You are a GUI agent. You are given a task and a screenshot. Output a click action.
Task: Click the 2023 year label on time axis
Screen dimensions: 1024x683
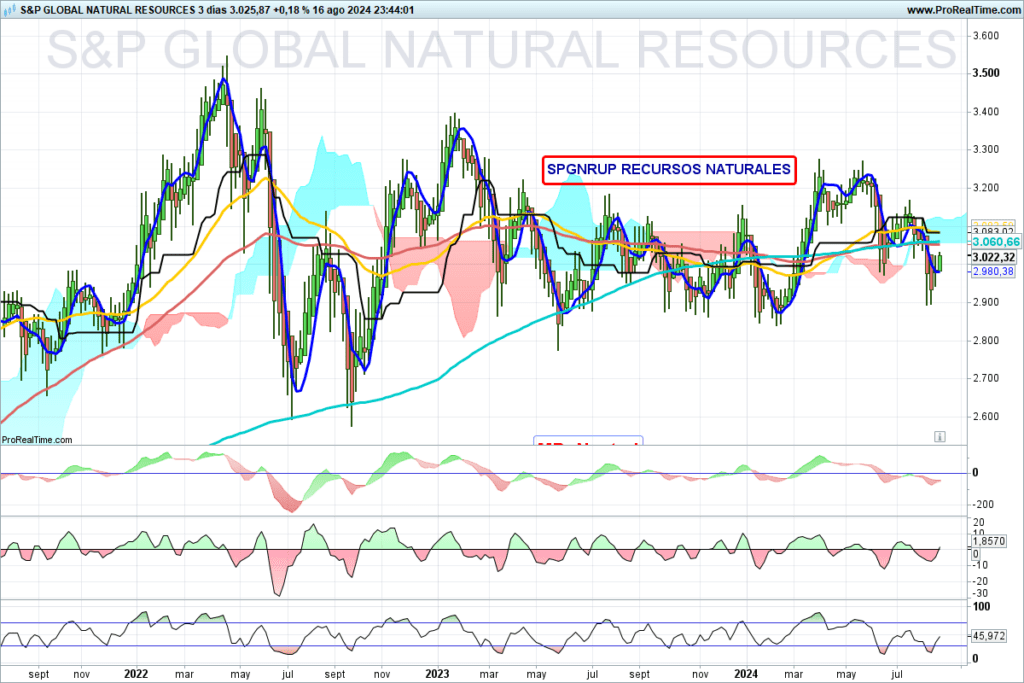(x=437, y=673)
